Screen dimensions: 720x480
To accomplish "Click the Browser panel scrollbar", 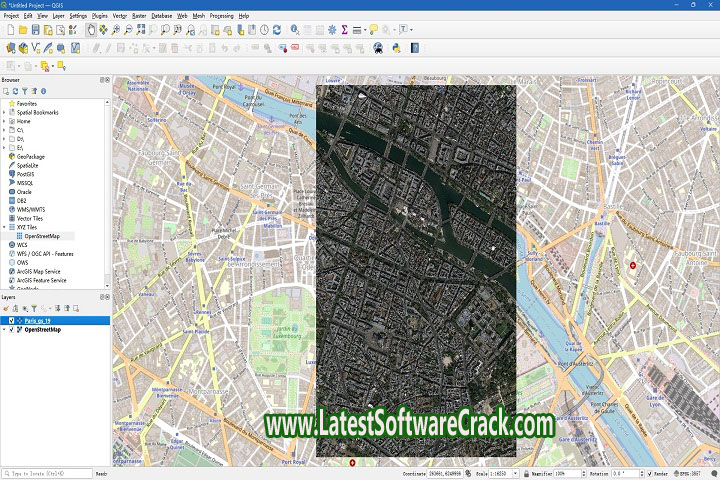I will point(107,193).
